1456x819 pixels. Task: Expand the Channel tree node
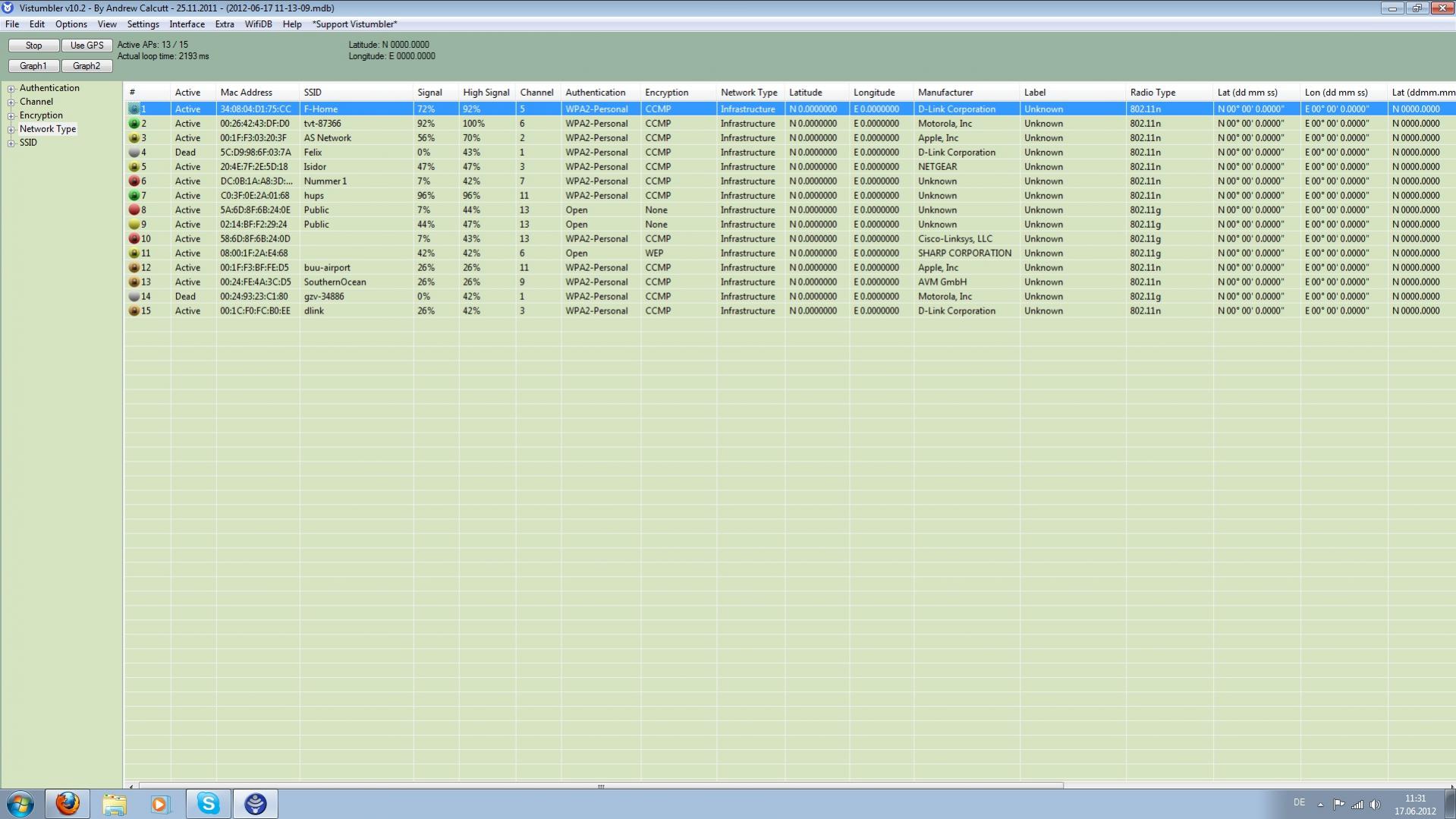tap(11, 102)
